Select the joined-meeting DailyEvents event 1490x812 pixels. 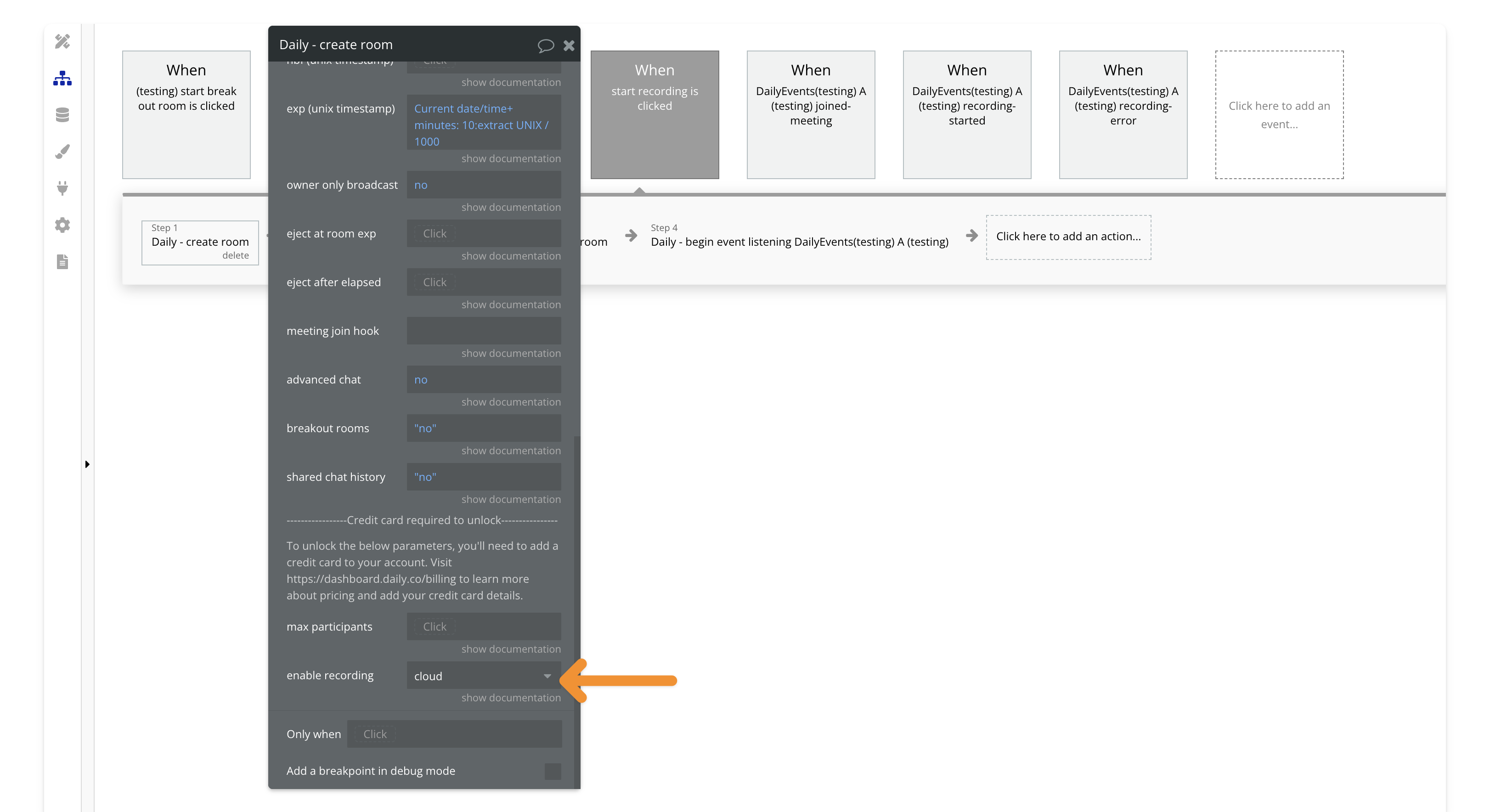pos(811,114)
